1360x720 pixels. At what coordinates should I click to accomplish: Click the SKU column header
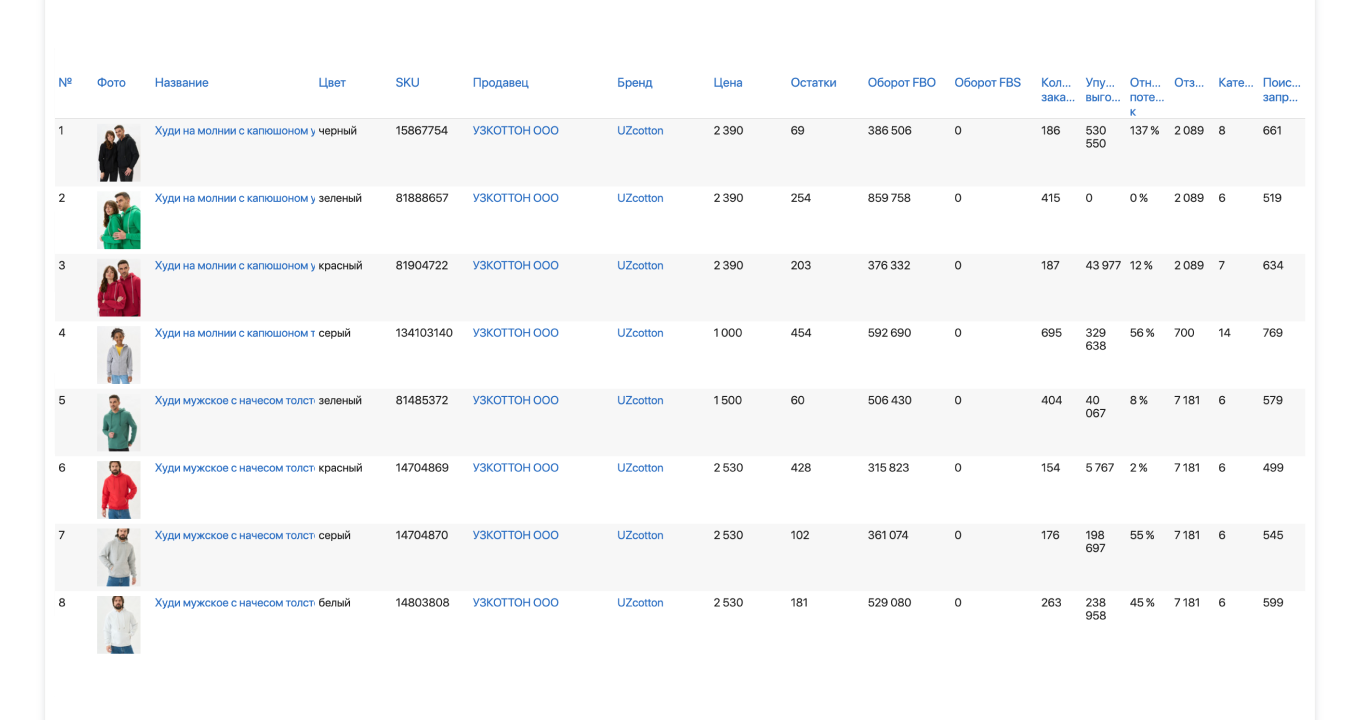point(407,83)
